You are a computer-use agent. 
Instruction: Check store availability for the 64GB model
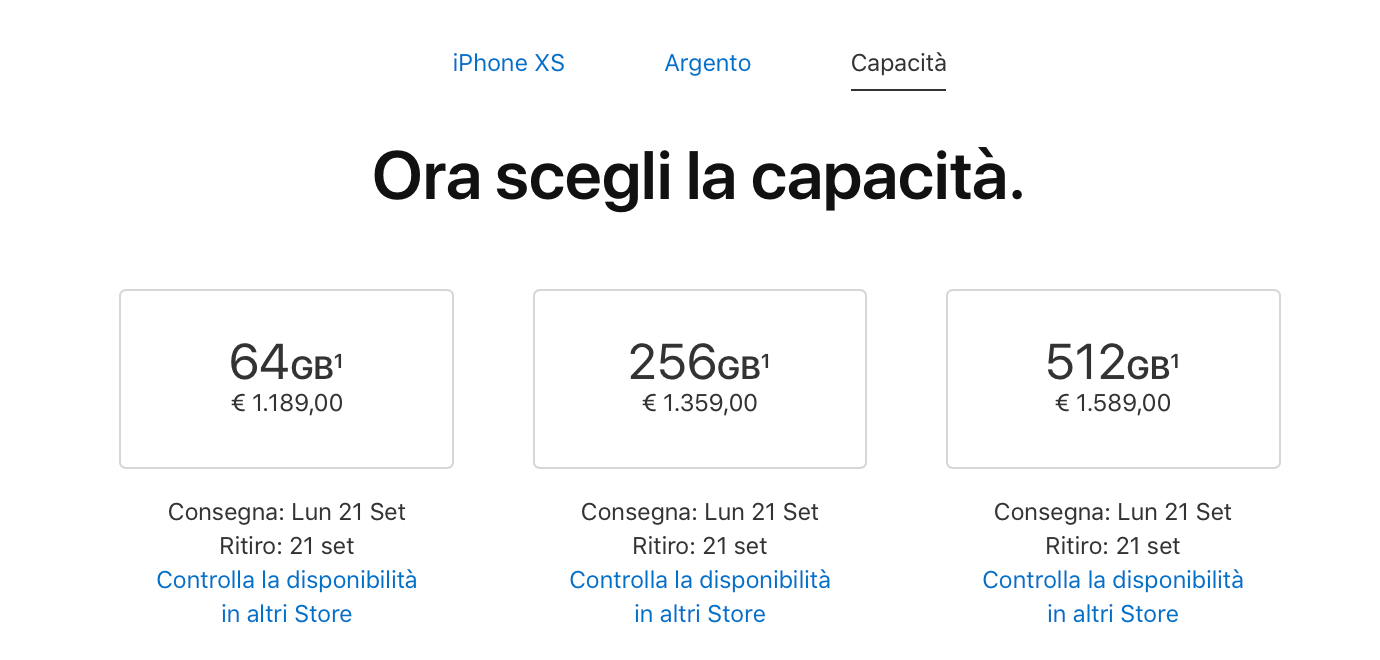[286, 597]
